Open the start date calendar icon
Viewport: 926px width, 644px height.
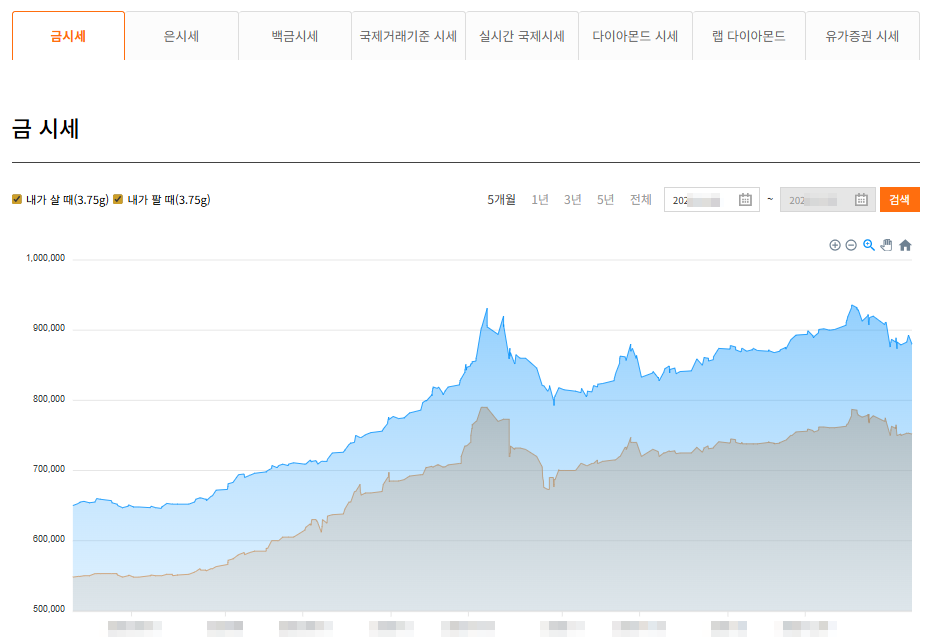pos(744,199)
